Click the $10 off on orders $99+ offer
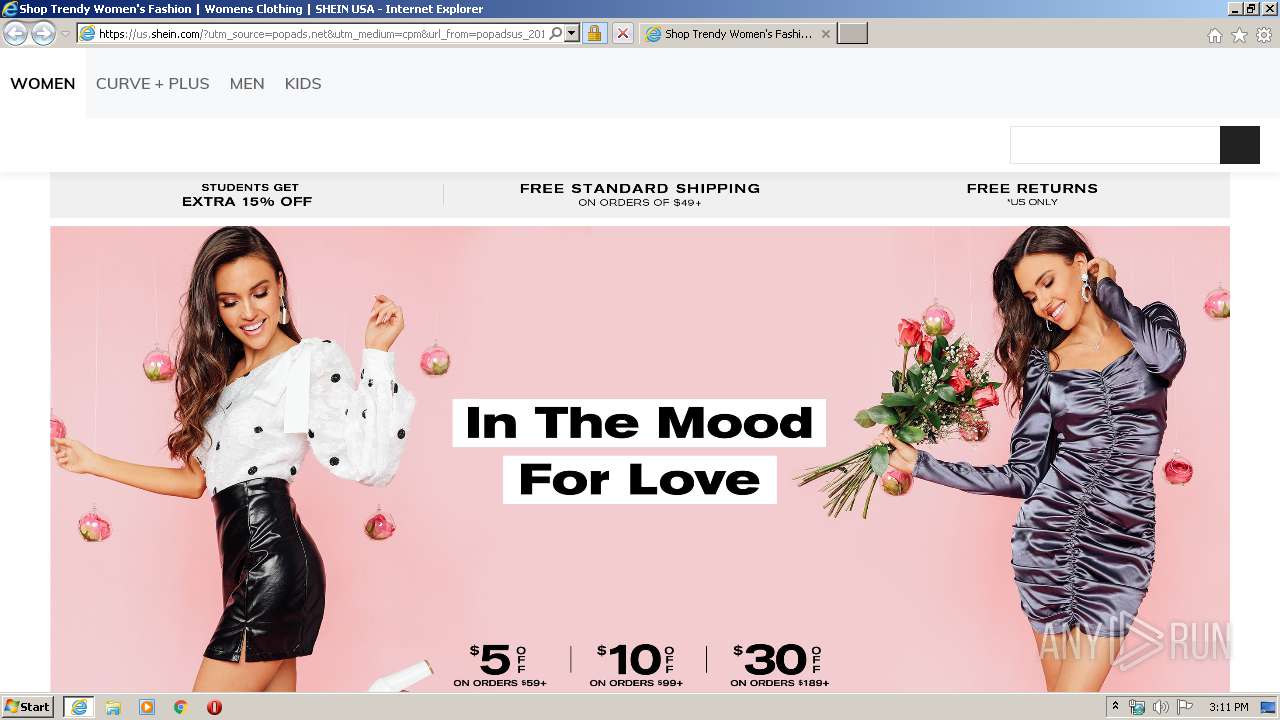Screen dimensions: 1280x720 click(636, 665)
